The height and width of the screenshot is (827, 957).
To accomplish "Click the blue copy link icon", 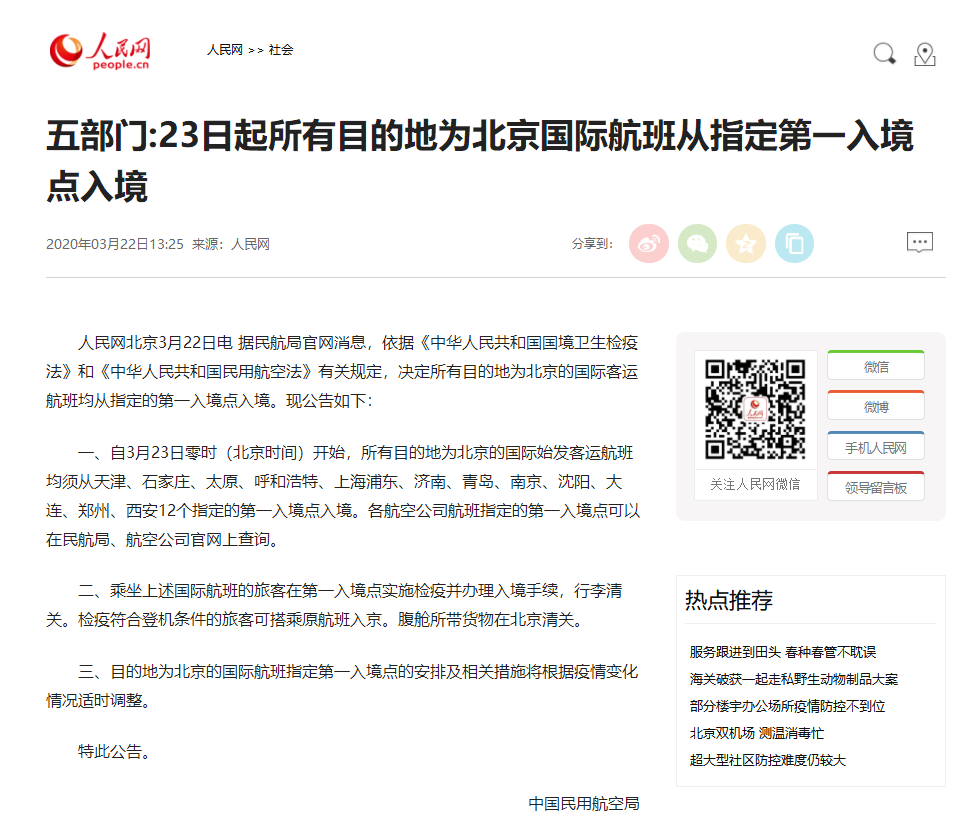I will 794,244.
